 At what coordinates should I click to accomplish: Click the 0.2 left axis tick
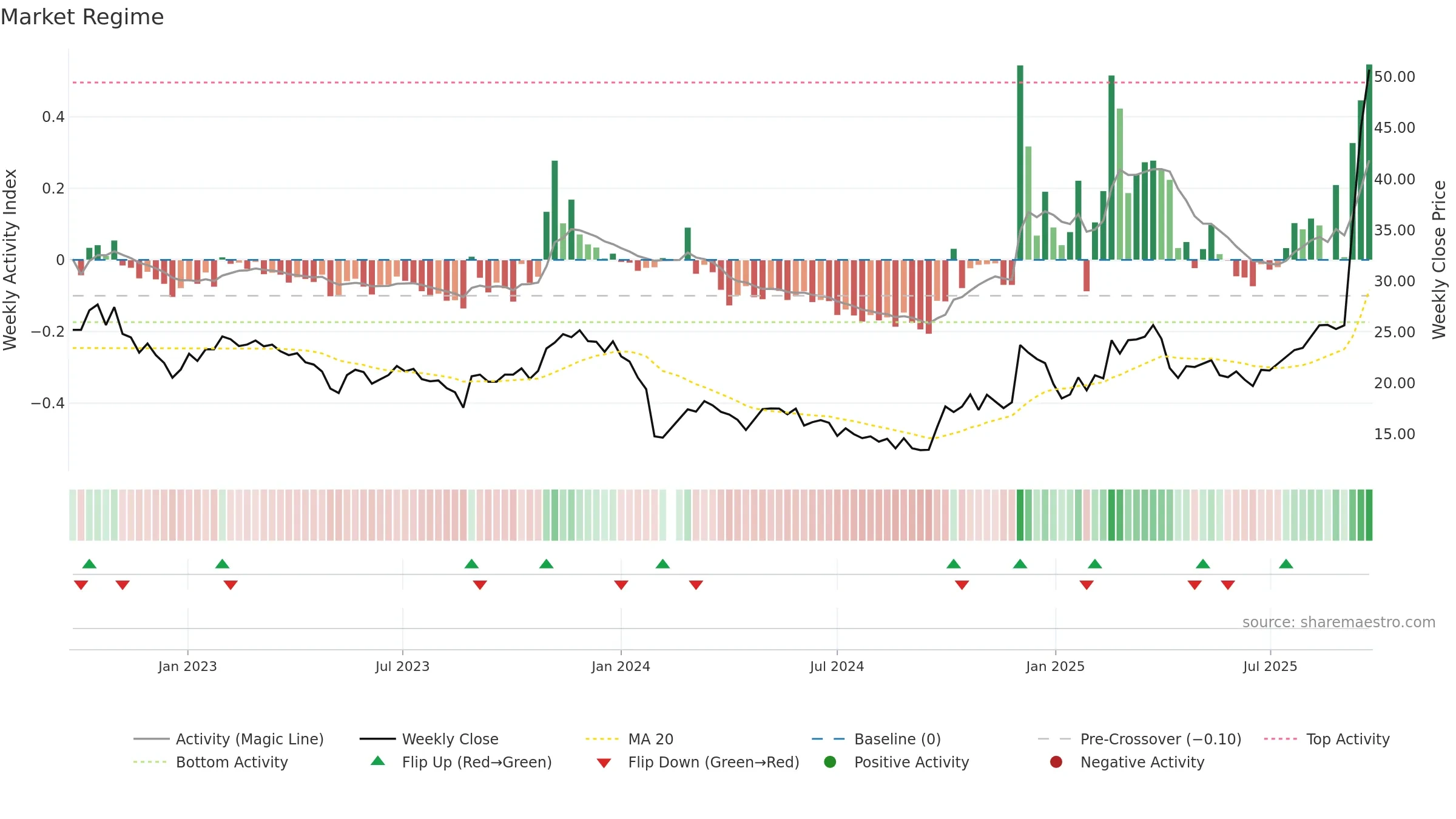coord(53,188)
